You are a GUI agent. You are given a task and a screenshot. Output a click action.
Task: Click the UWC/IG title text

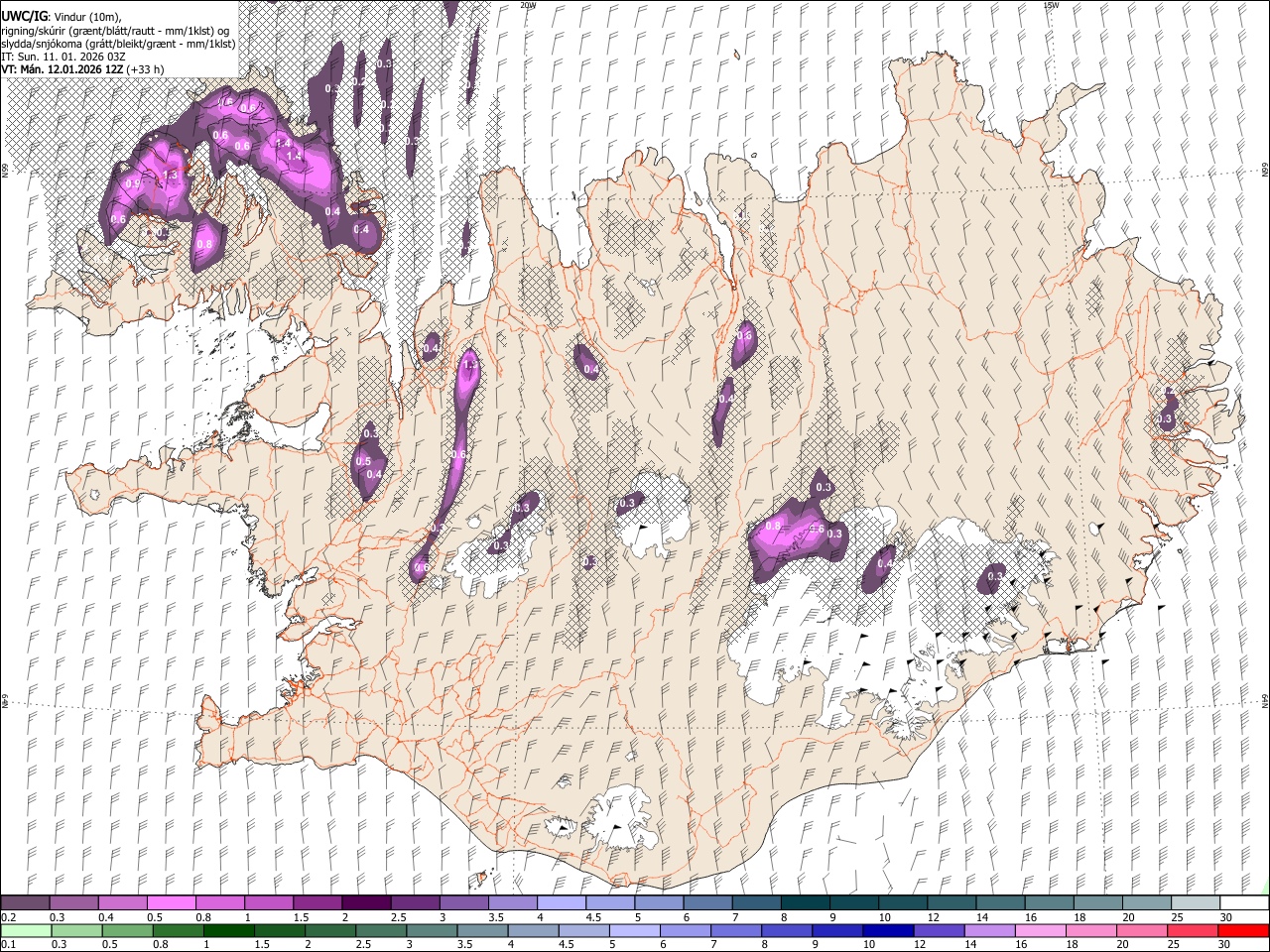pos(25,16)
